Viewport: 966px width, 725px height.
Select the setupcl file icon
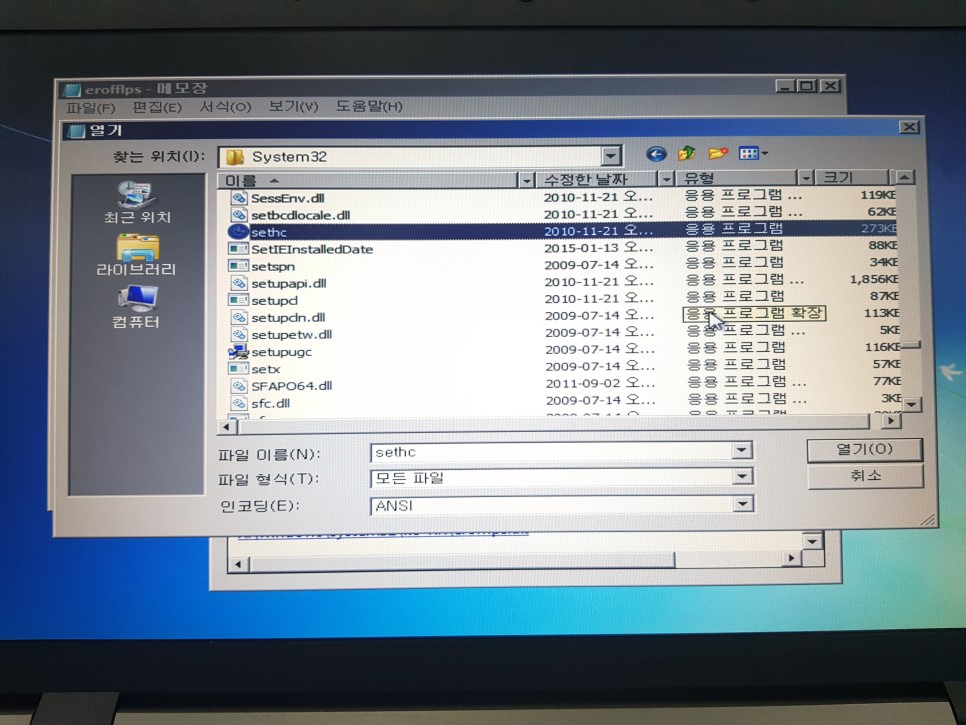pos(238,301)
